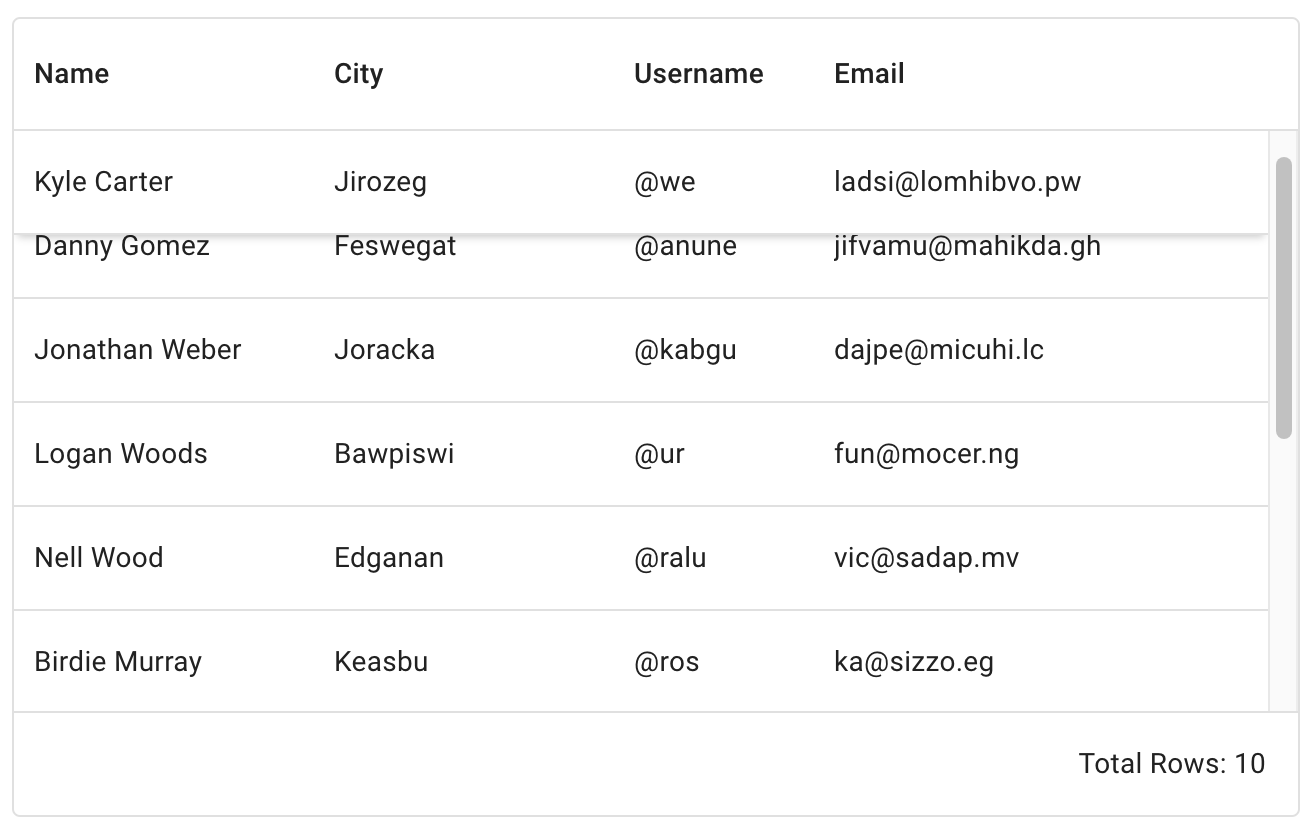Select the Keasbu city cell

coord(381,662)
